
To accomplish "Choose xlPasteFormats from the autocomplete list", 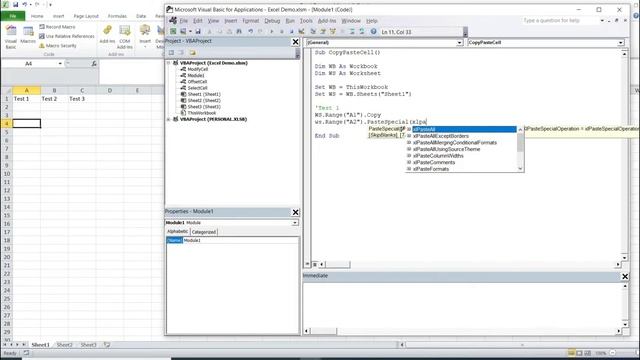I will pyautogui.click(x=431, y=169).
